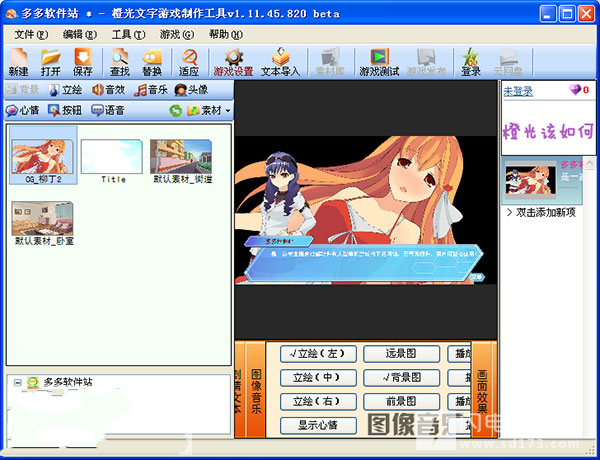Click the 显示心情 button
This screenshot has height=460, width=600.
318,425
